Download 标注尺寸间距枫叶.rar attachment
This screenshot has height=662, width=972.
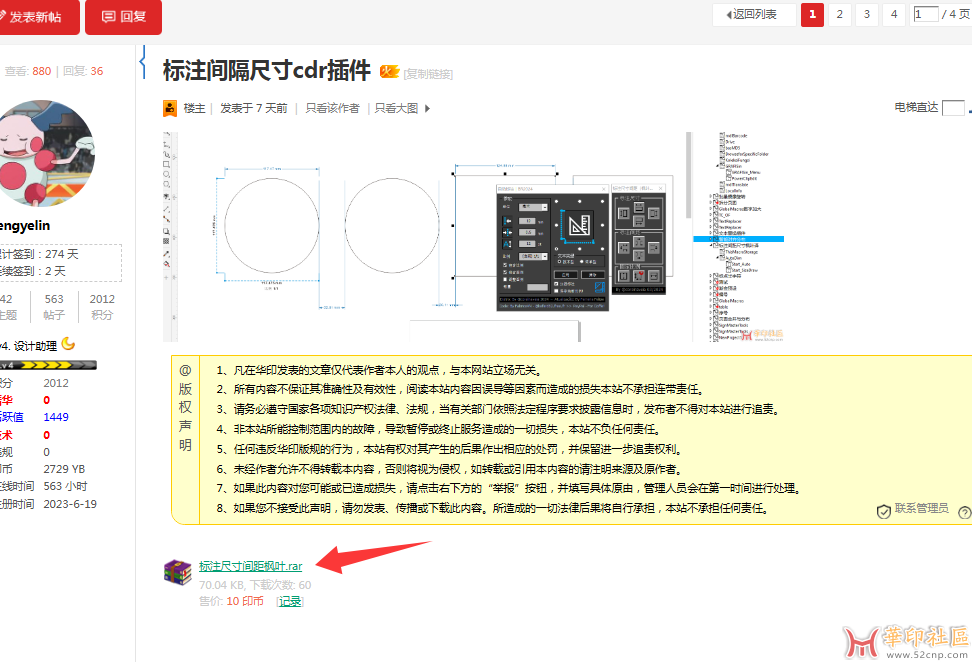point(250,566)
